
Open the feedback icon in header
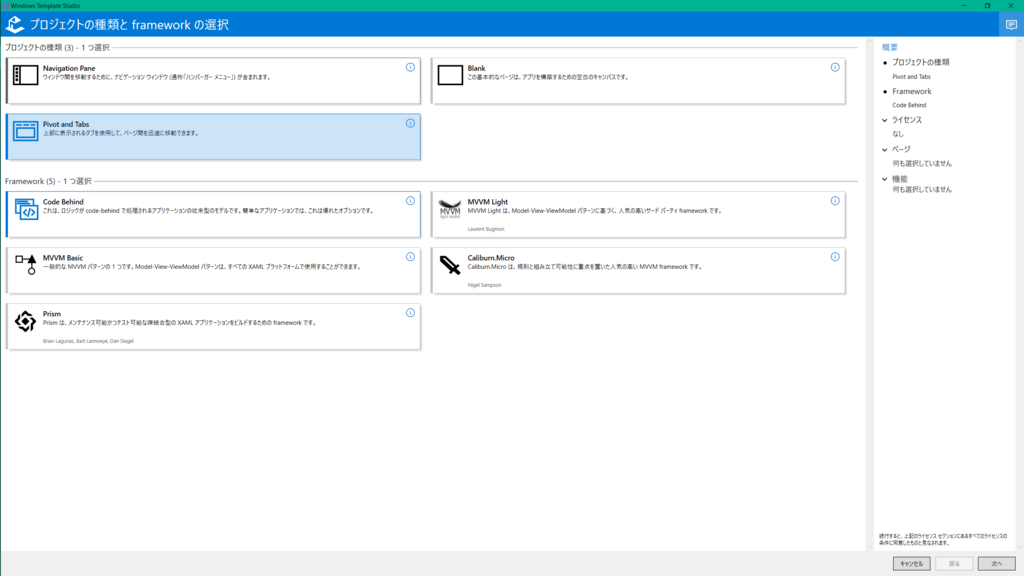tap(1011, 25)
